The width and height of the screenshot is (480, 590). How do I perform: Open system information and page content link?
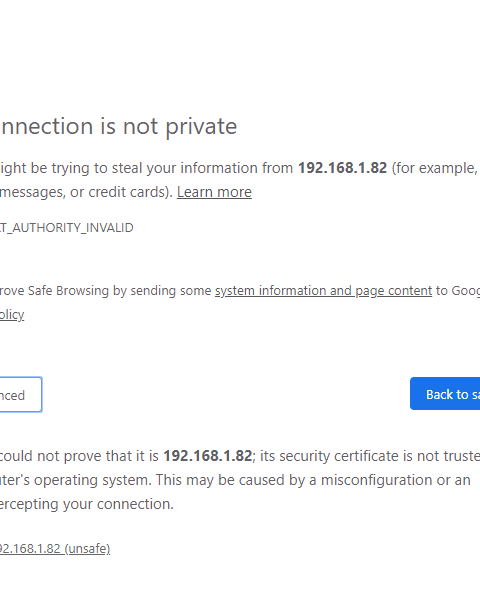click(x=324, y=291)
